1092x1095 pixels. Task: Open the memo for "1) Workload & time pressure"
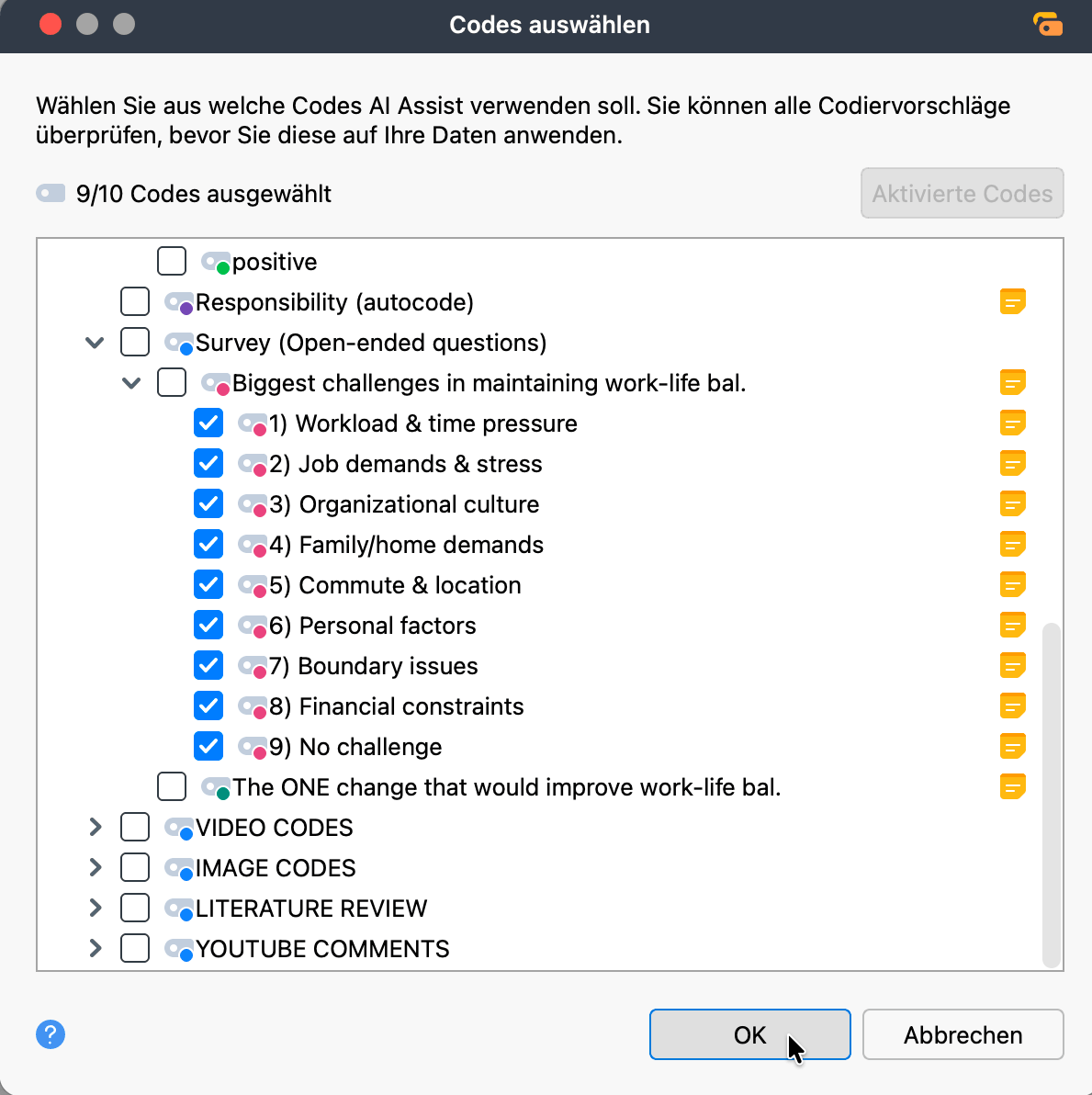coord(1013,423)
